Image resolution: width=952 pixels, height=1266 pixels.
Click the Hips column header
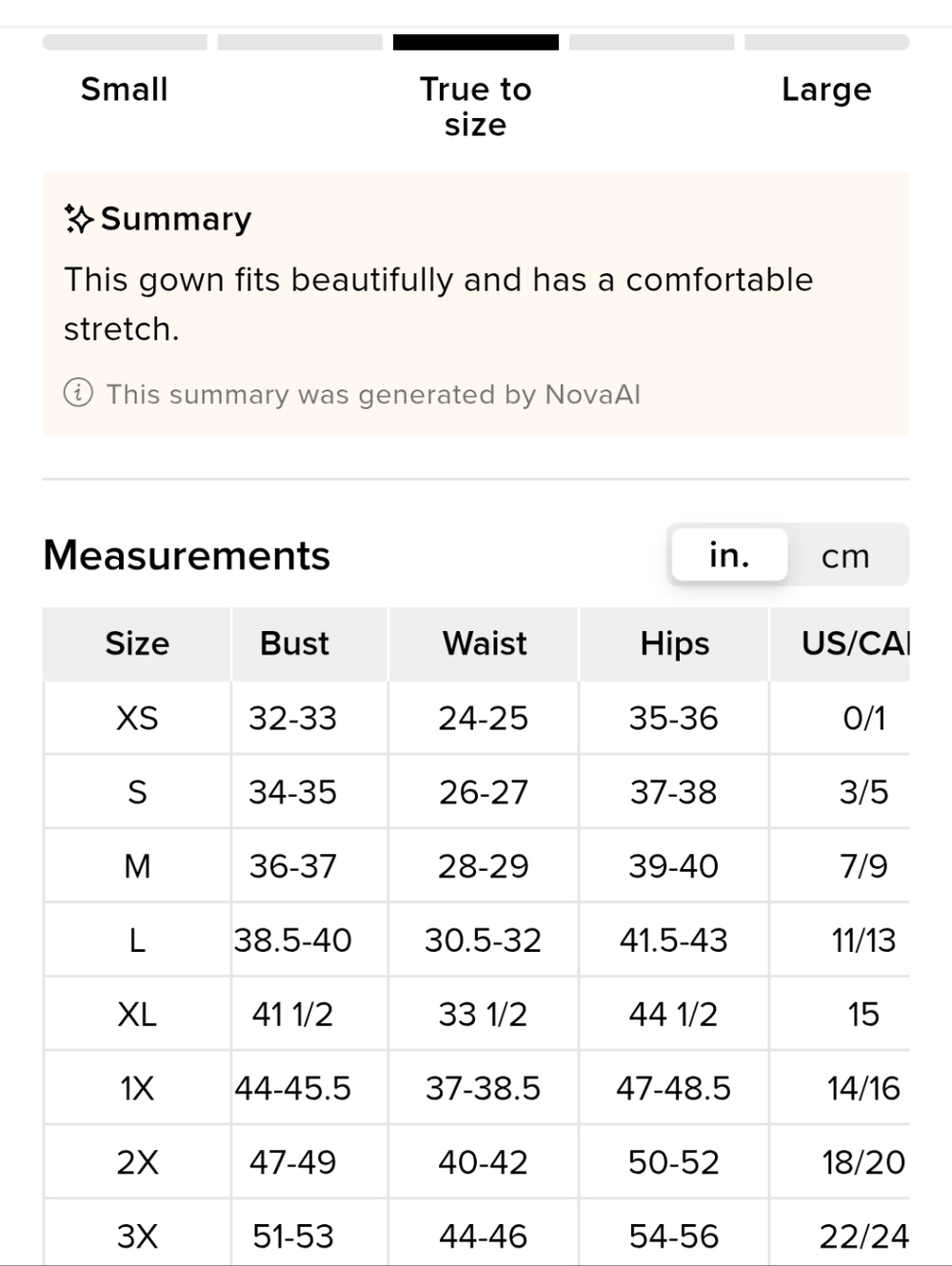click(674, 643)
